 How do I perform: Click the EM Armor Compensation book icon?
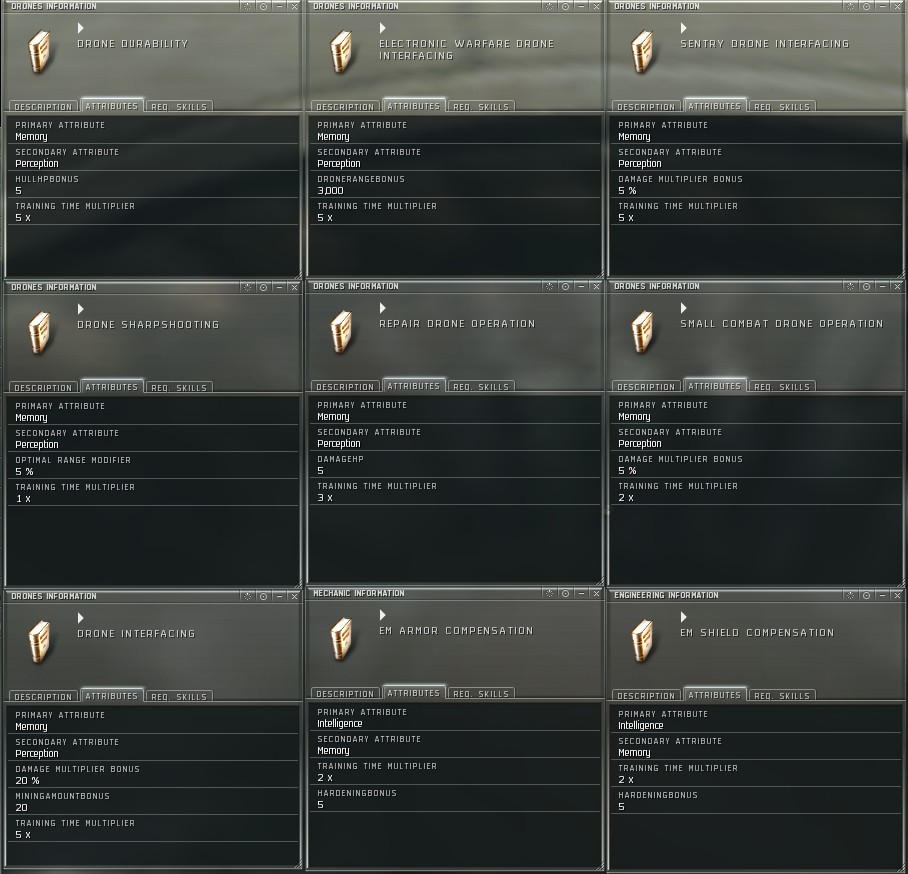(x=341, y=639)
